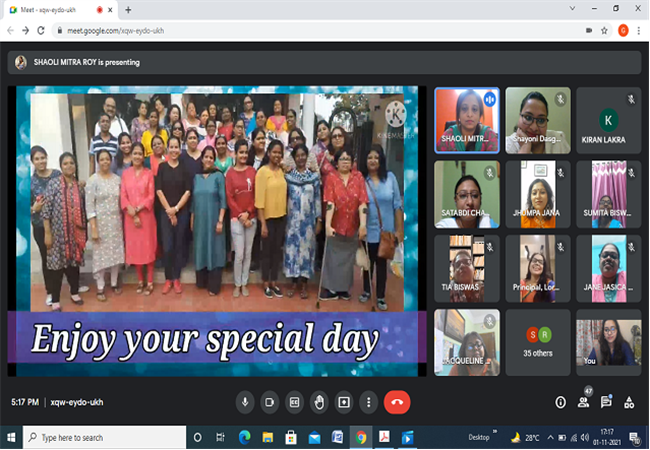Select the 35 others tile
Viewport: 650px width, 450px height.
coord(538,343)
